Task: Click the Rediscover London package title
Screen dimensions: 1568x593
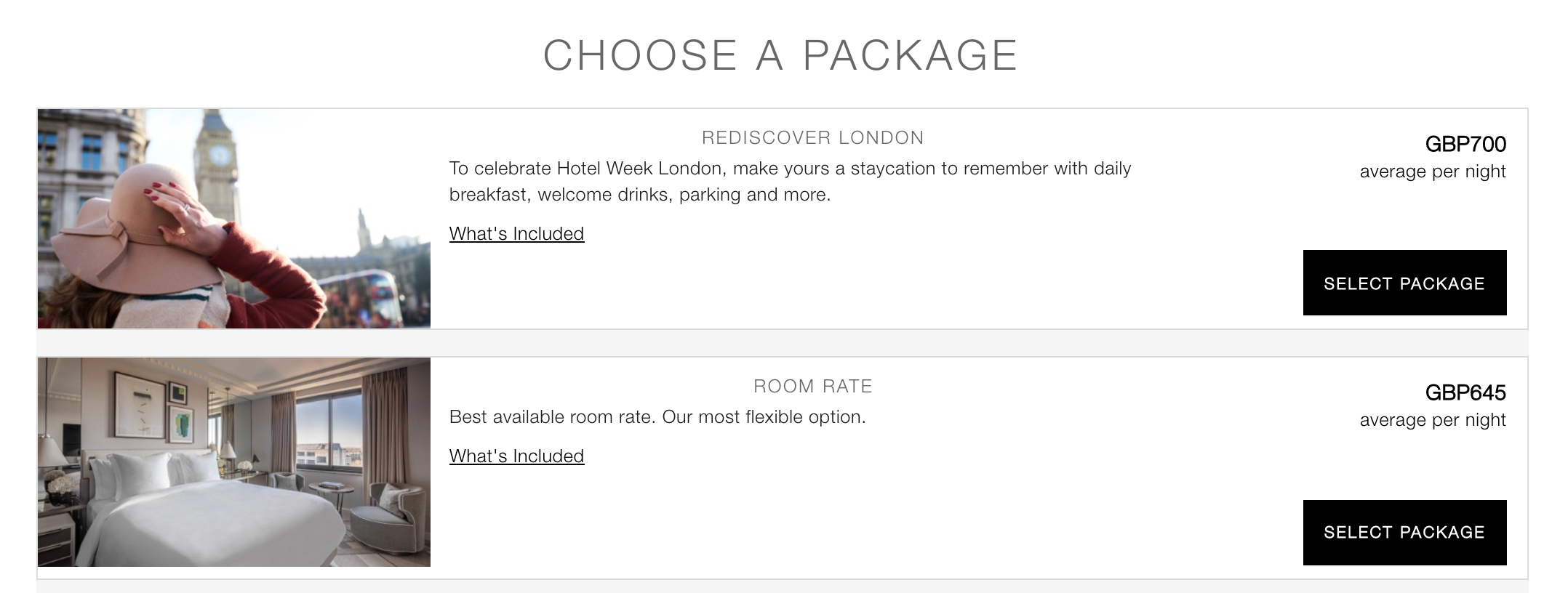Action: 812,137
